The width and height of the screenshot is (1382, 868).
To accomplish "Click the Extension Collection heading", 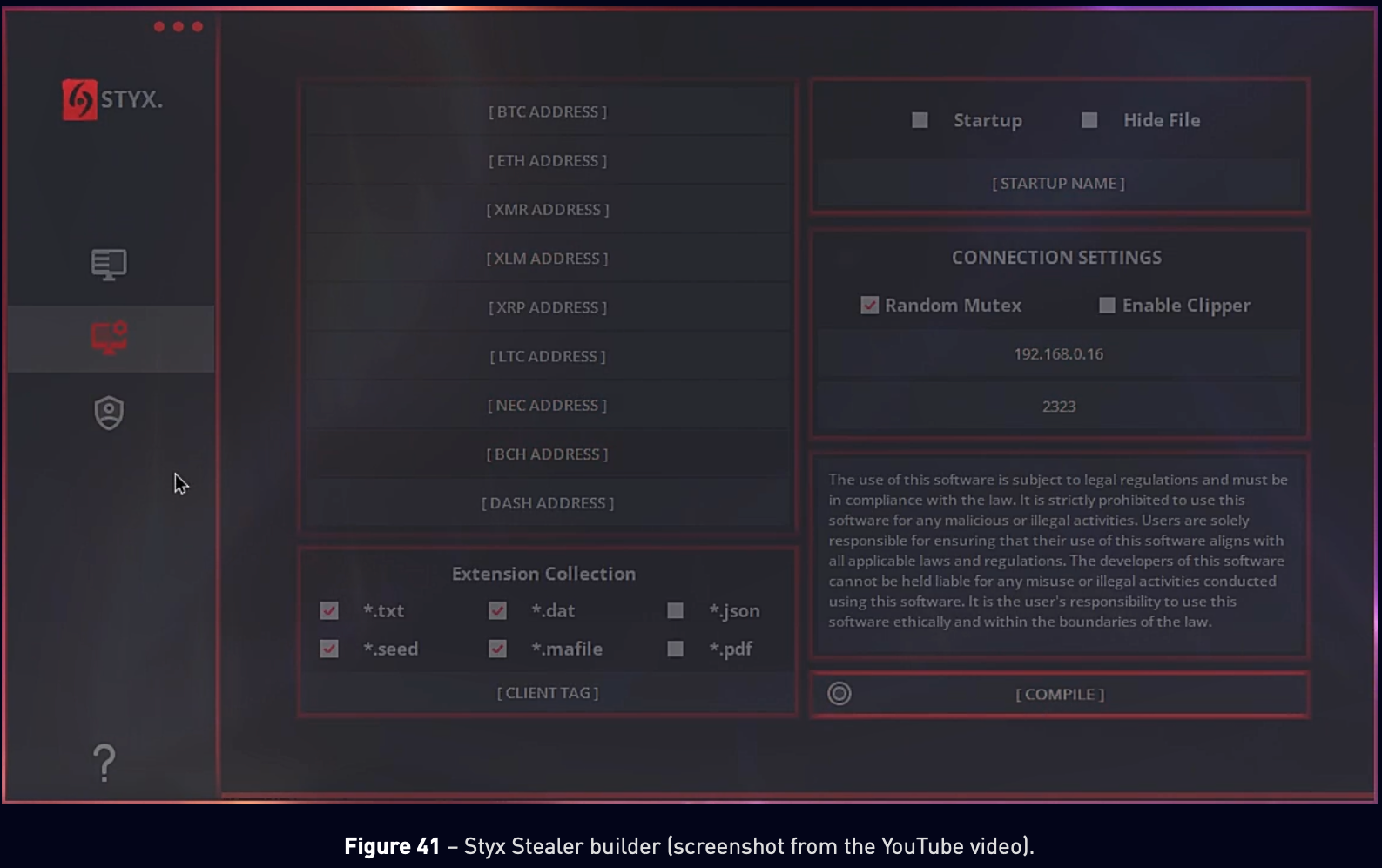I will (543, 574).
